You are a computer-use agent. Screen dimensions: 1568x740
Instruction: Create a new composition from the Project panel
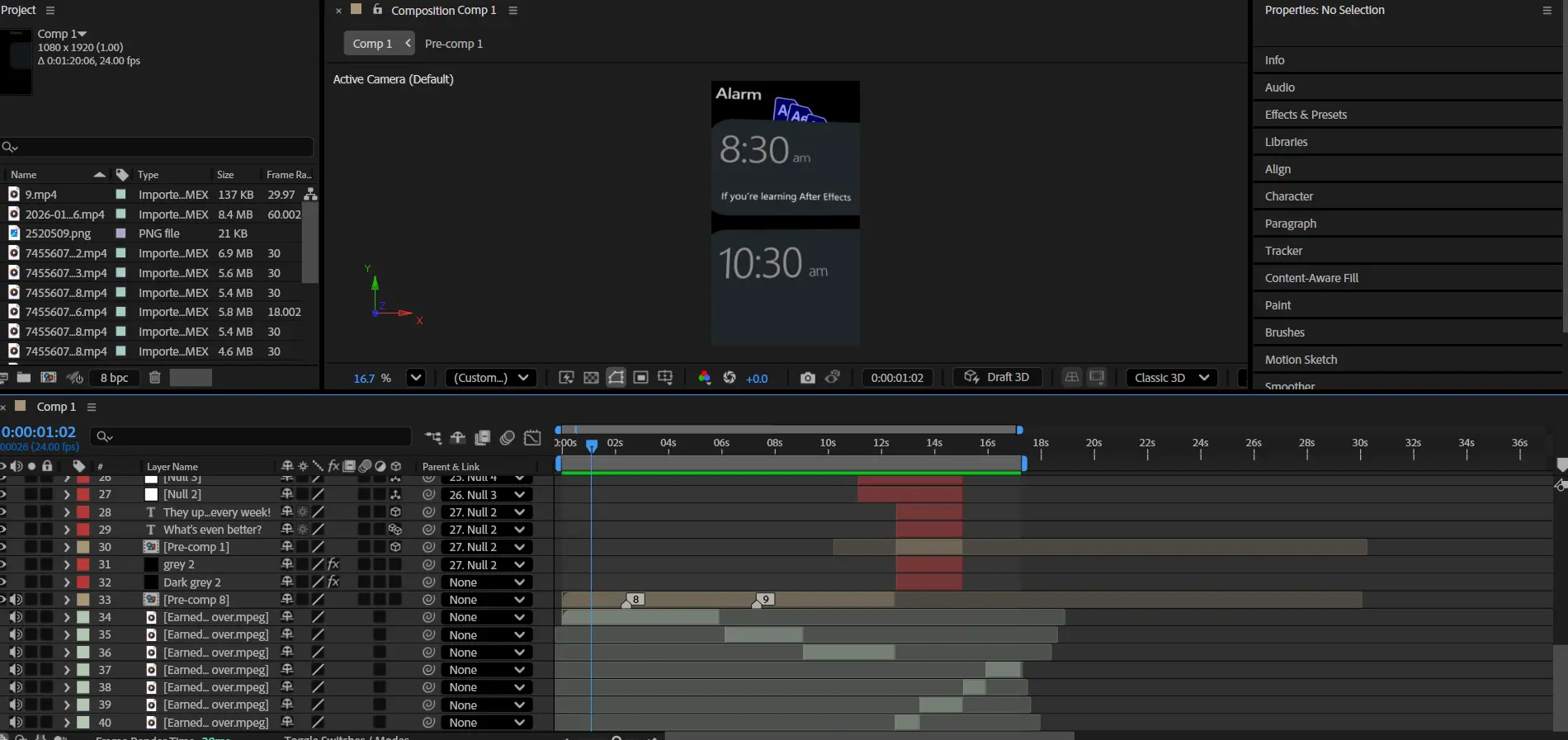pyautogui.click(x=49, y=378)
